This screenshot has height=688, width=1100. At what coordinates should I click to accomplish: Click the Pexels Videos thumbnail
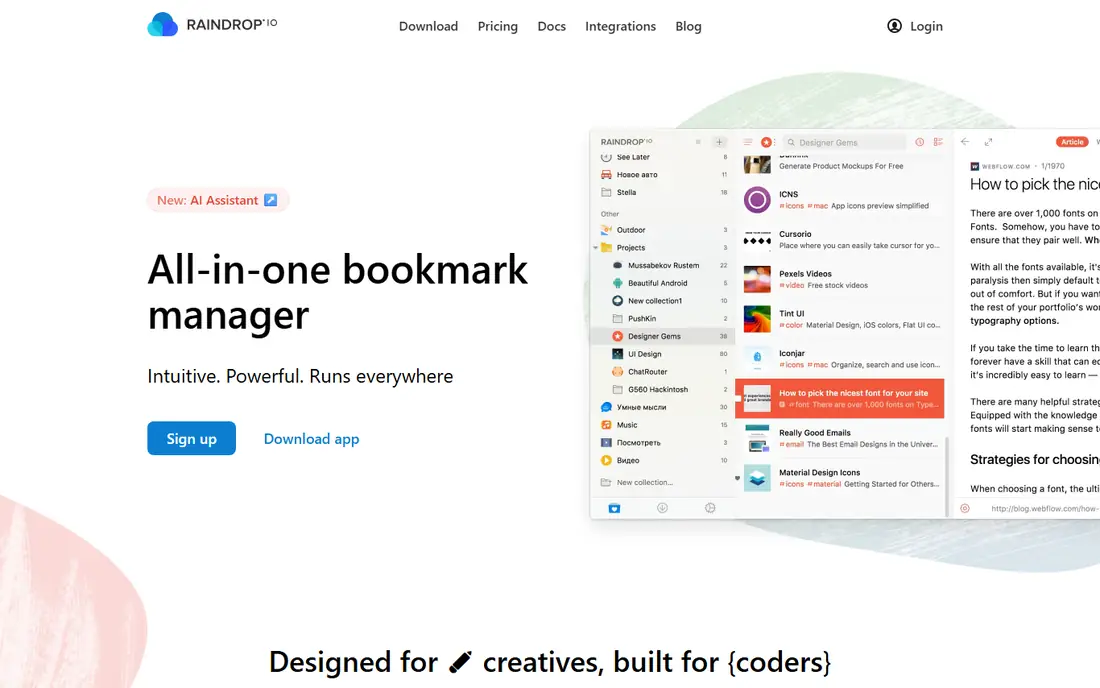pos(757,279)
